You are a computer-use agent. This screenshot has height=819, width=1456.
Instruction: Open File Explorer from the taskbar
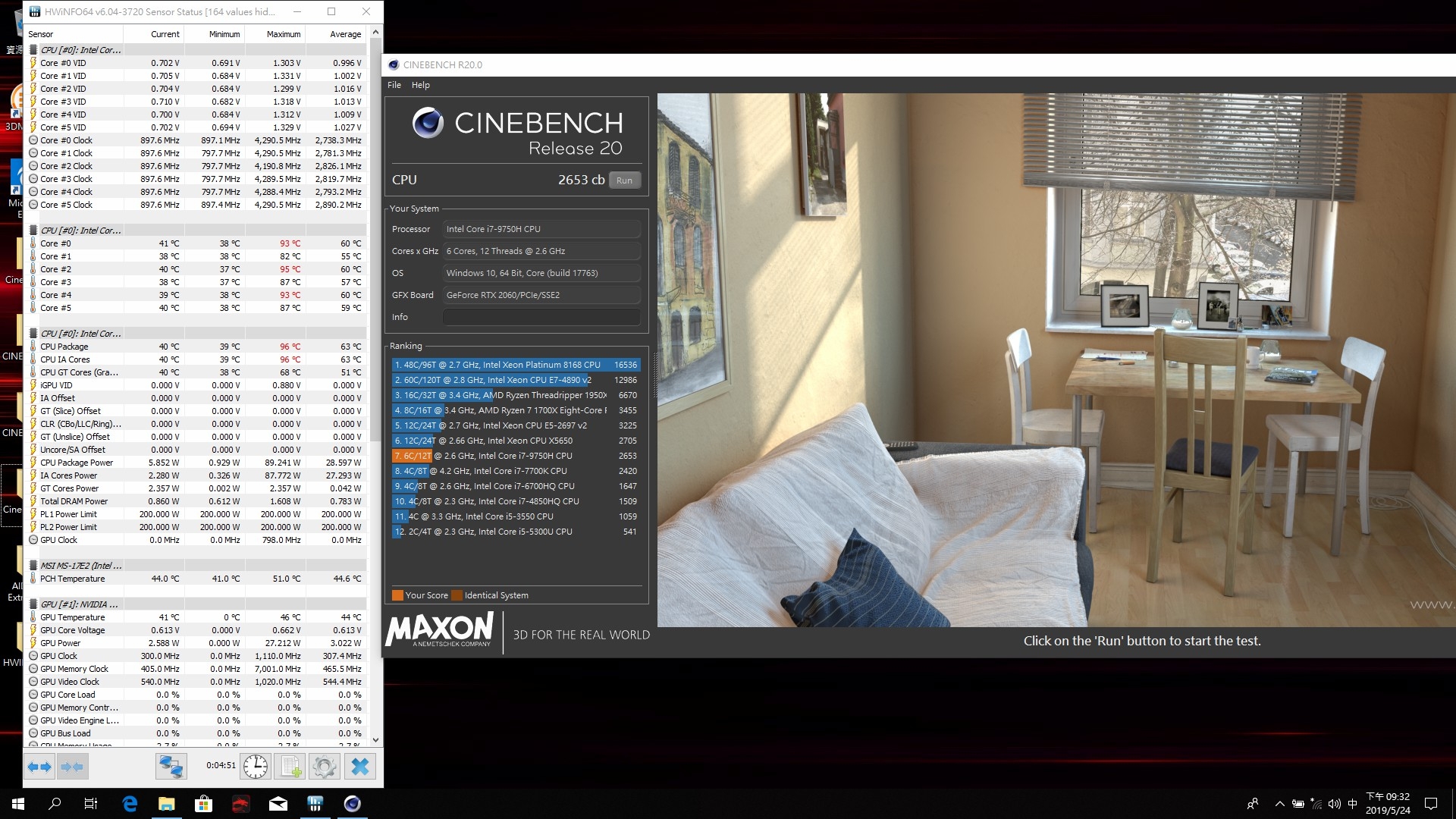(x=167, y=804)
